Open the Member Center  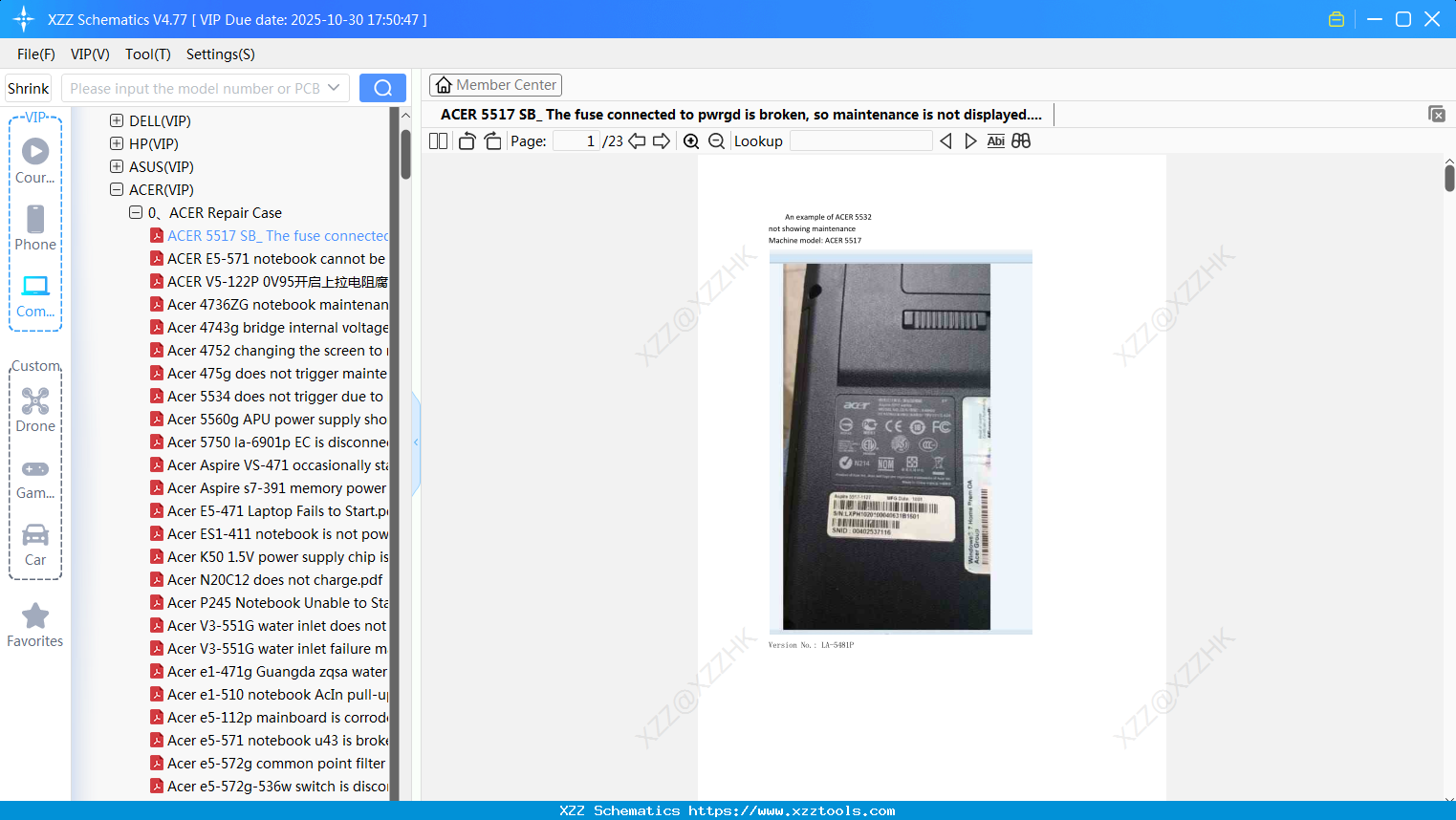[x=495, y=85]
